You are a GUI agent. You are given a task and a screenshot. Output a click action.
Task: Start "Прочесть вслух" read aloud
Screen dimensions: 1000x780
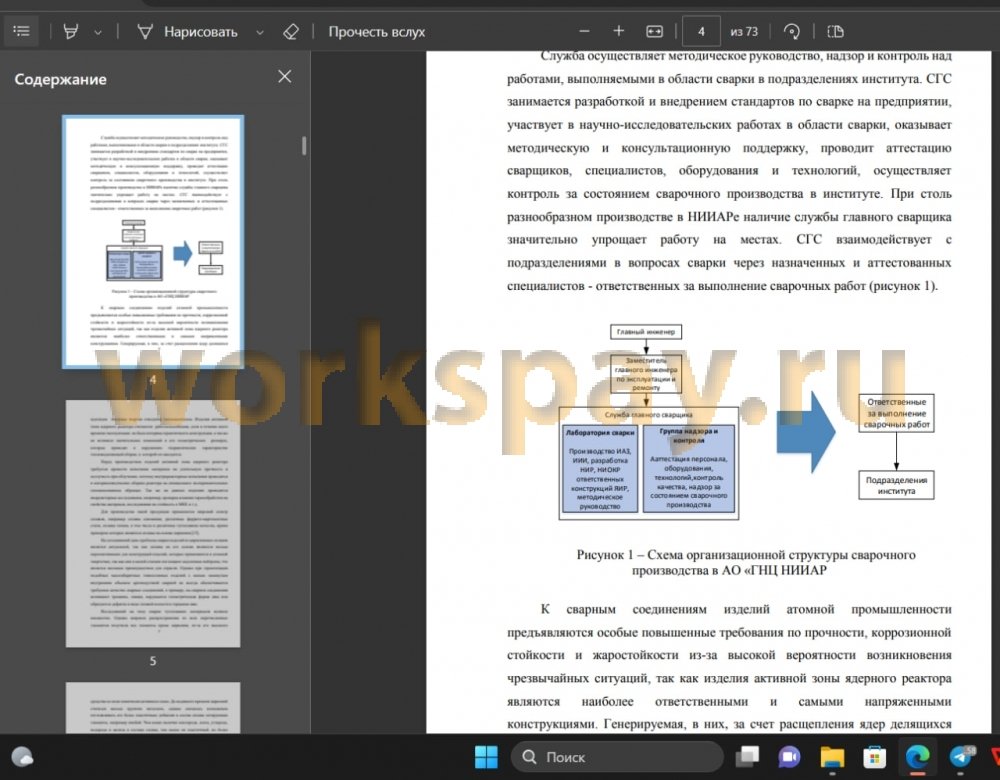(376, 31)
